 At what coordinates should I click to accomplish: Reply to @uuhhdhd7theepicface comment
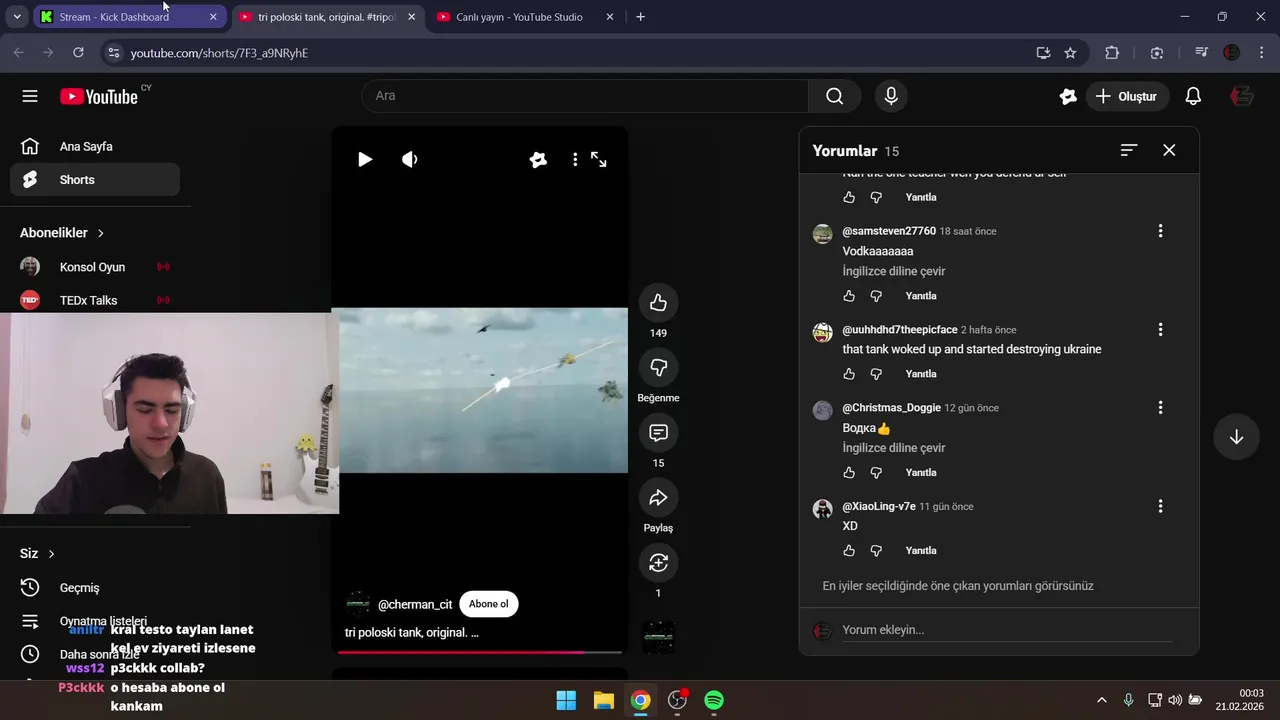coord(921,374)
